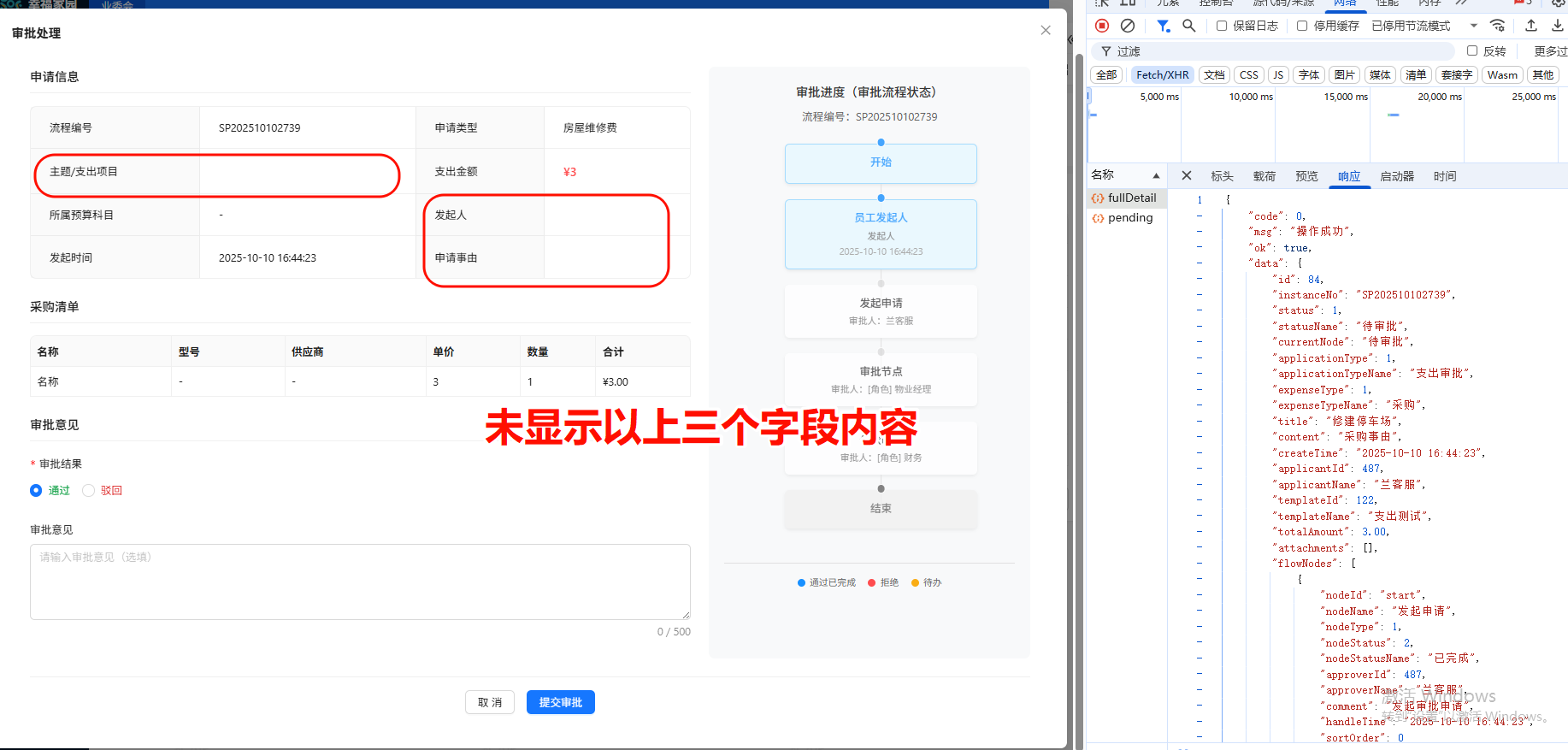Click the 提交审批 button
This screenshot has width=1568, height=750.
coord(561,702)
